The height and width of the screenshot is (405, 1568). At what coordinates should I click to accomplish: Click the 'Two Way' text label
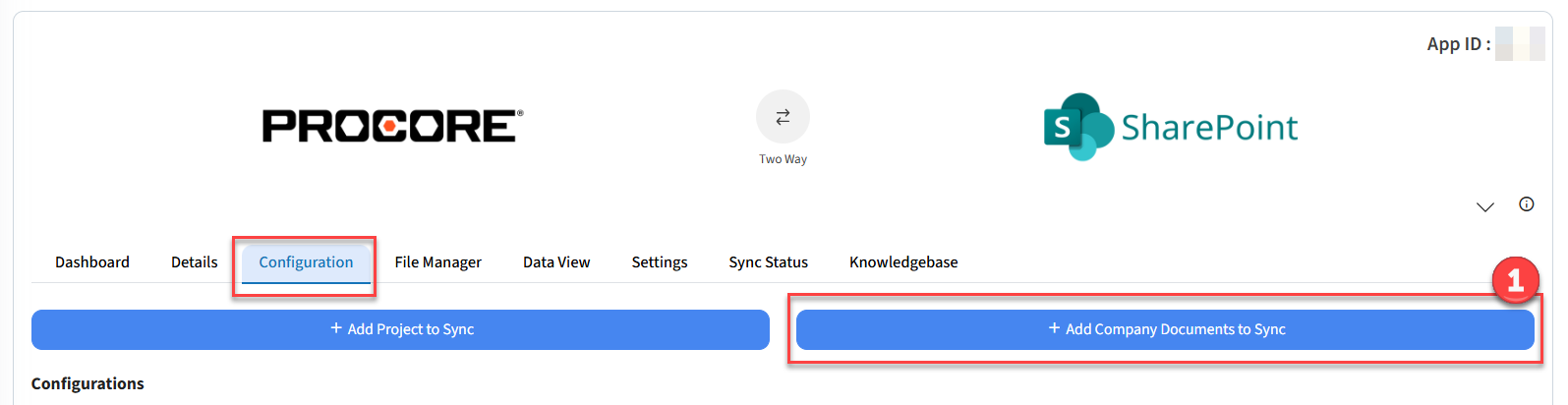tap(783, 159)
